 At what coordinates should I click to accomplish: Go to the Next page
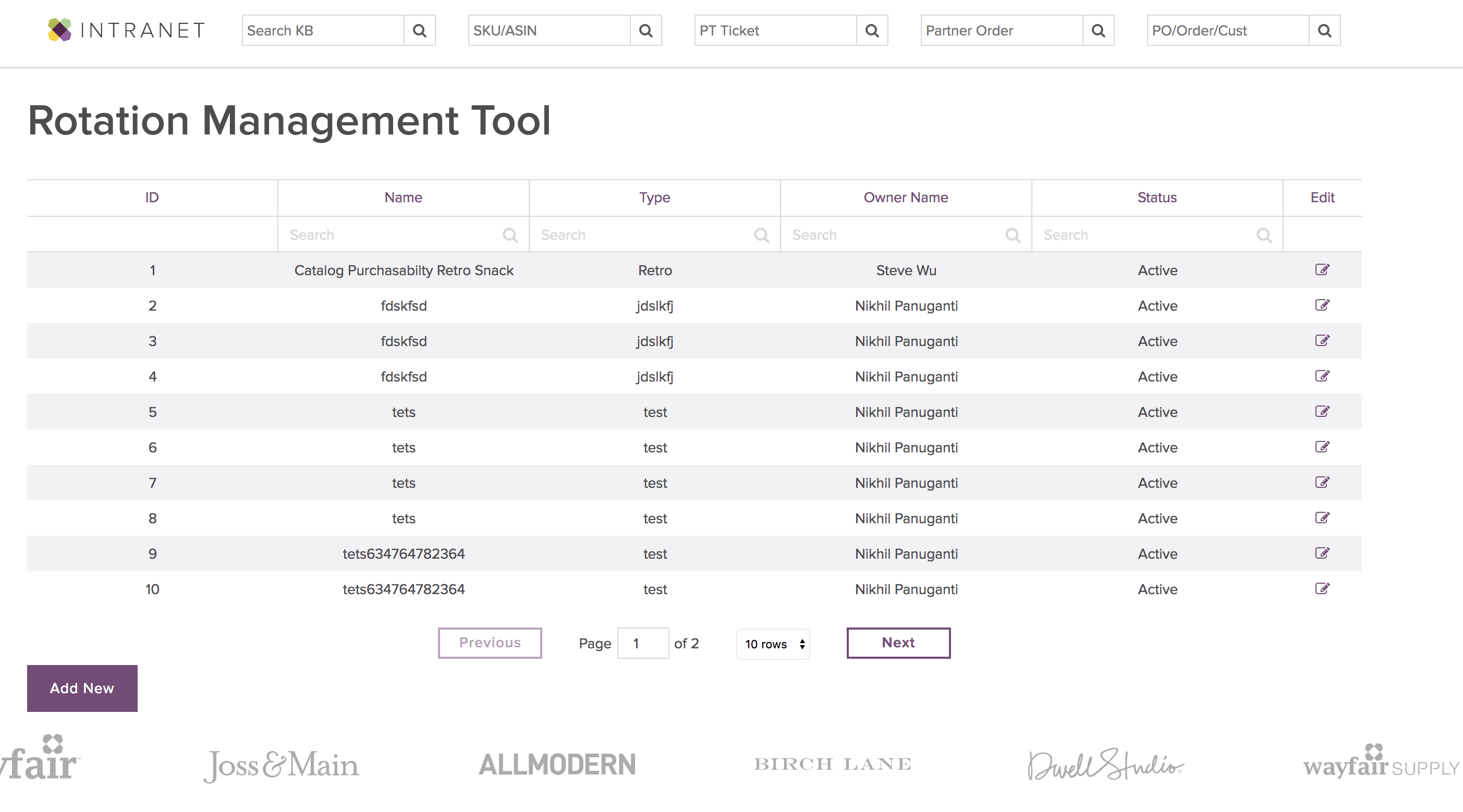898,643
